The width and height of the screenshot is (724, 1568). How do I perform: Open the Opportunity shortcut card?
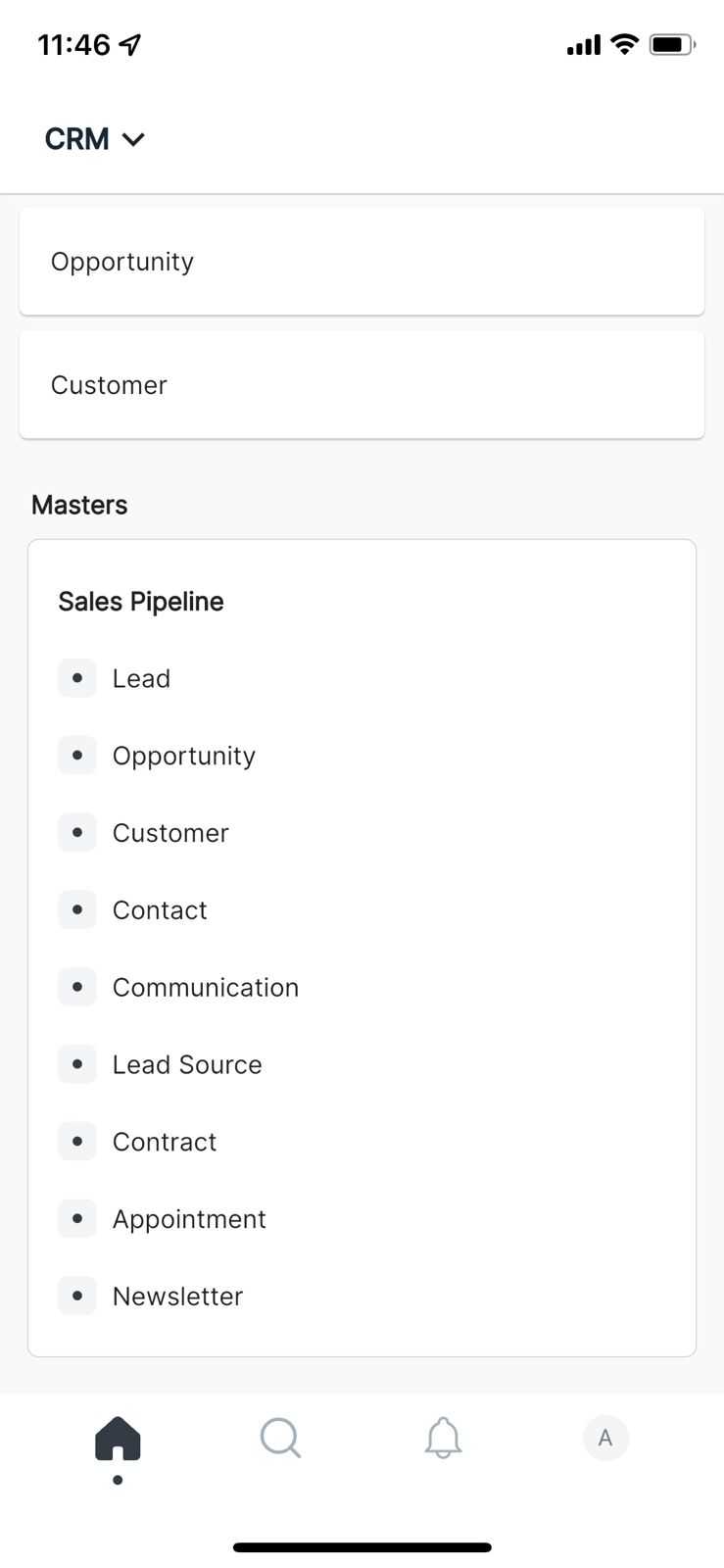362,262
